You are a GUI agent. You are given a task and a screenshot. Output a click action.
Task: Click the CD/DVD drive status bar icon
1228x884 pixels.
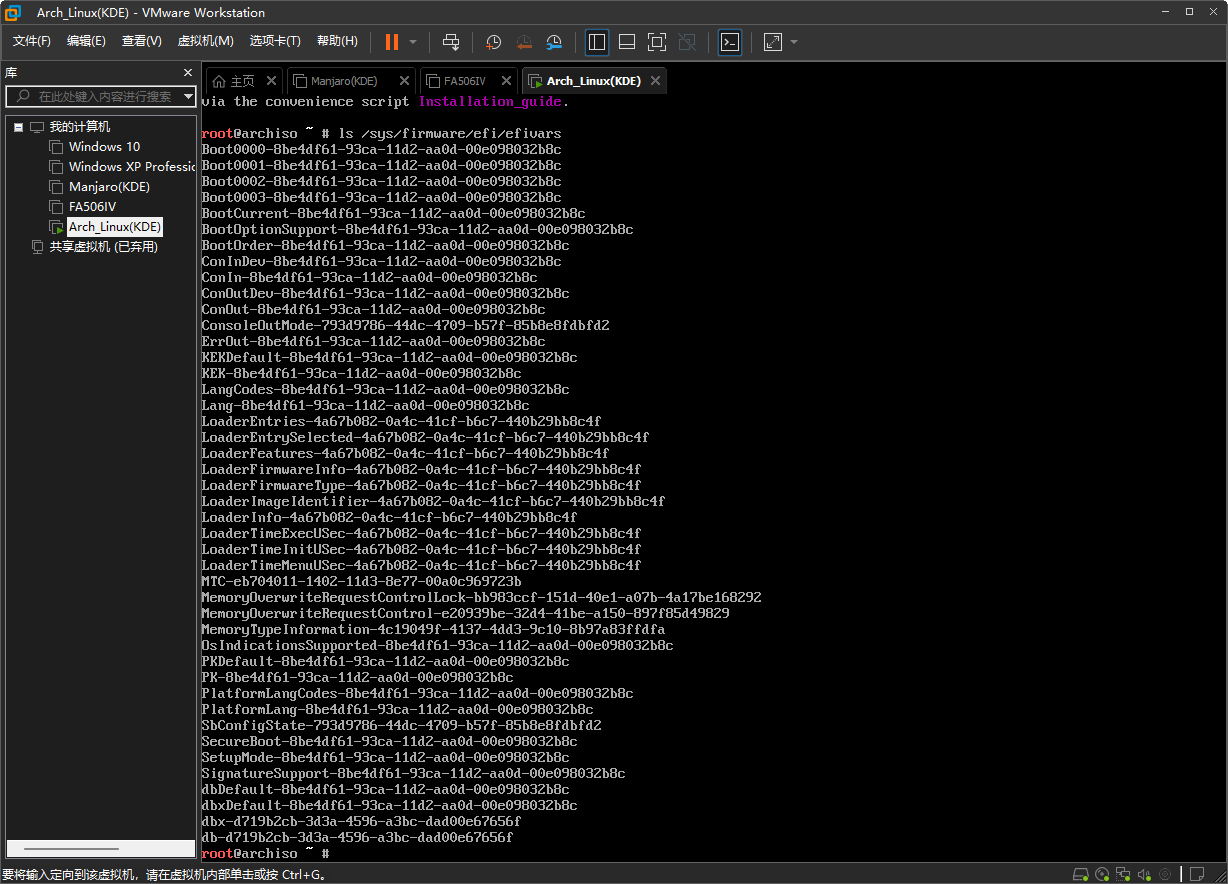coord(1102,874)
